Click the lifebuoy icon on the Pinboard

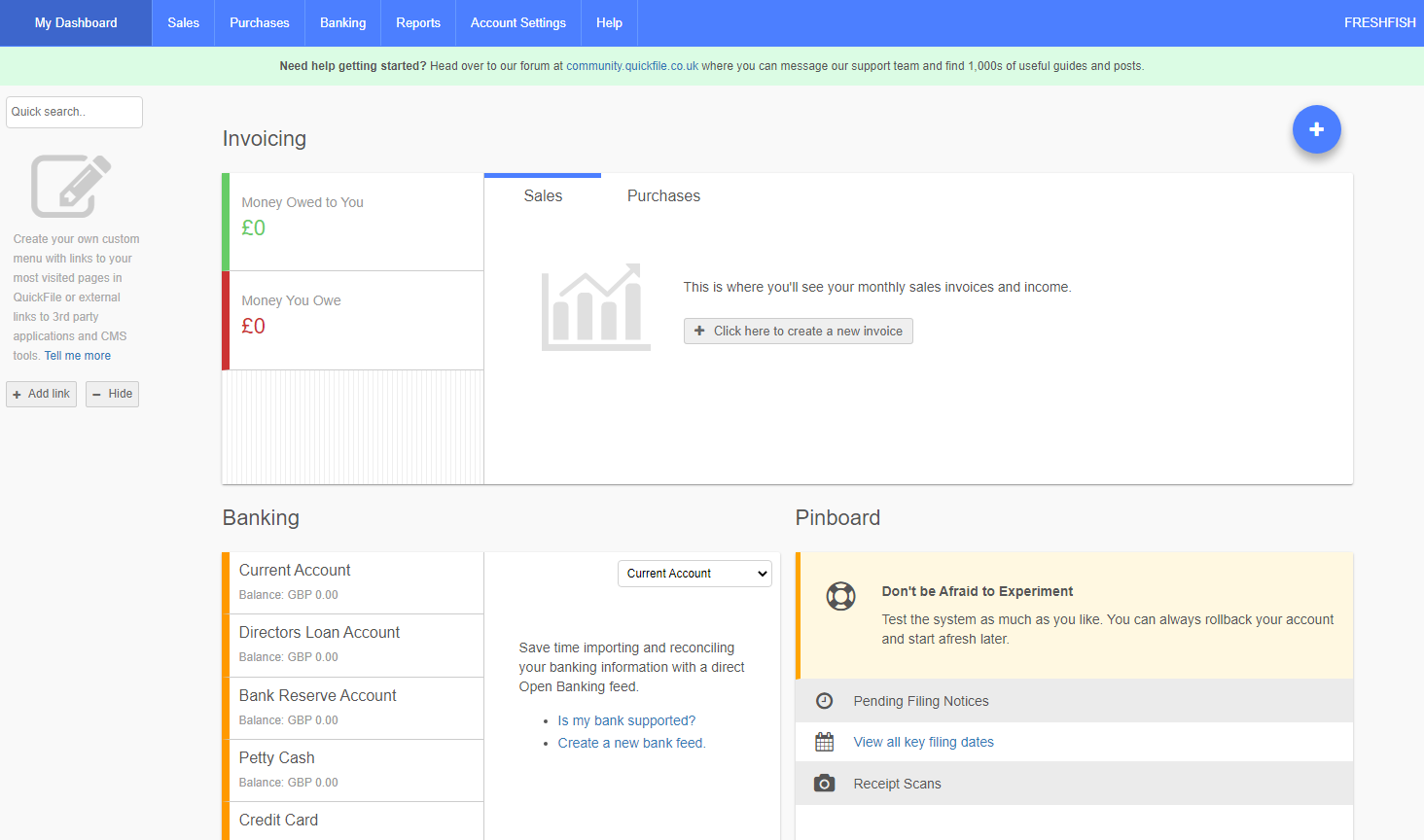(840, 595)
